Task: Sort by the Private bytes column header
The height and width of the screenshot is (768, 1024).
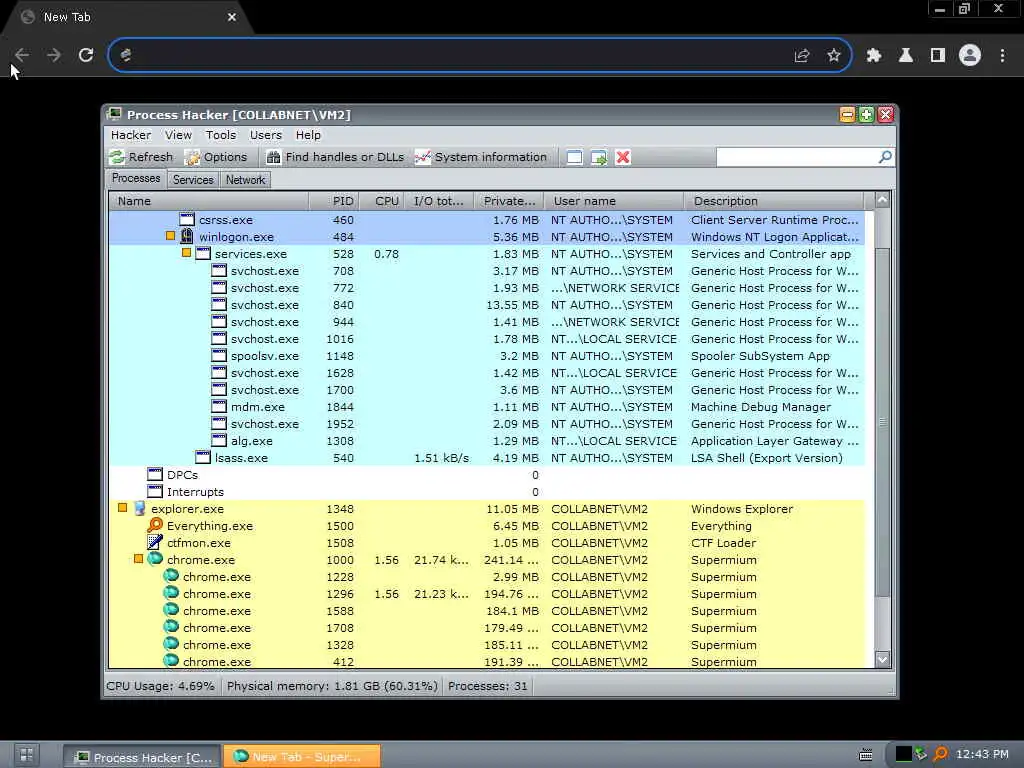Action: pos(509,201)
